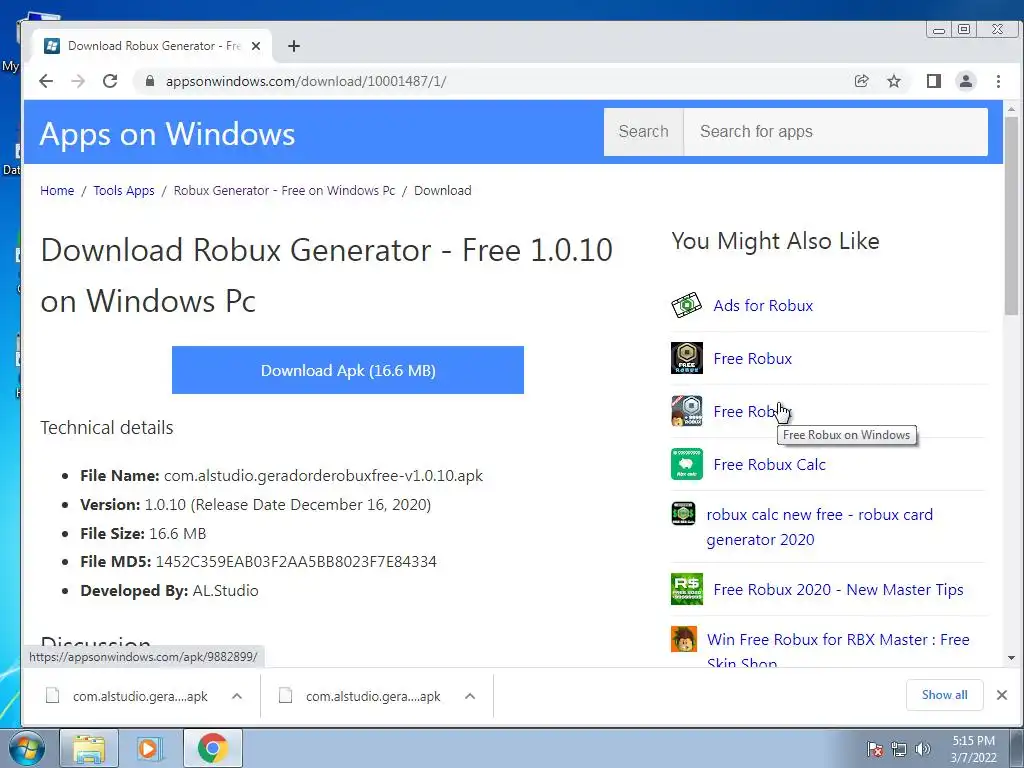Click the Version 1.0.10 release date line
The width and height of the screenshot is (1024, 768).
coord(255,504)
